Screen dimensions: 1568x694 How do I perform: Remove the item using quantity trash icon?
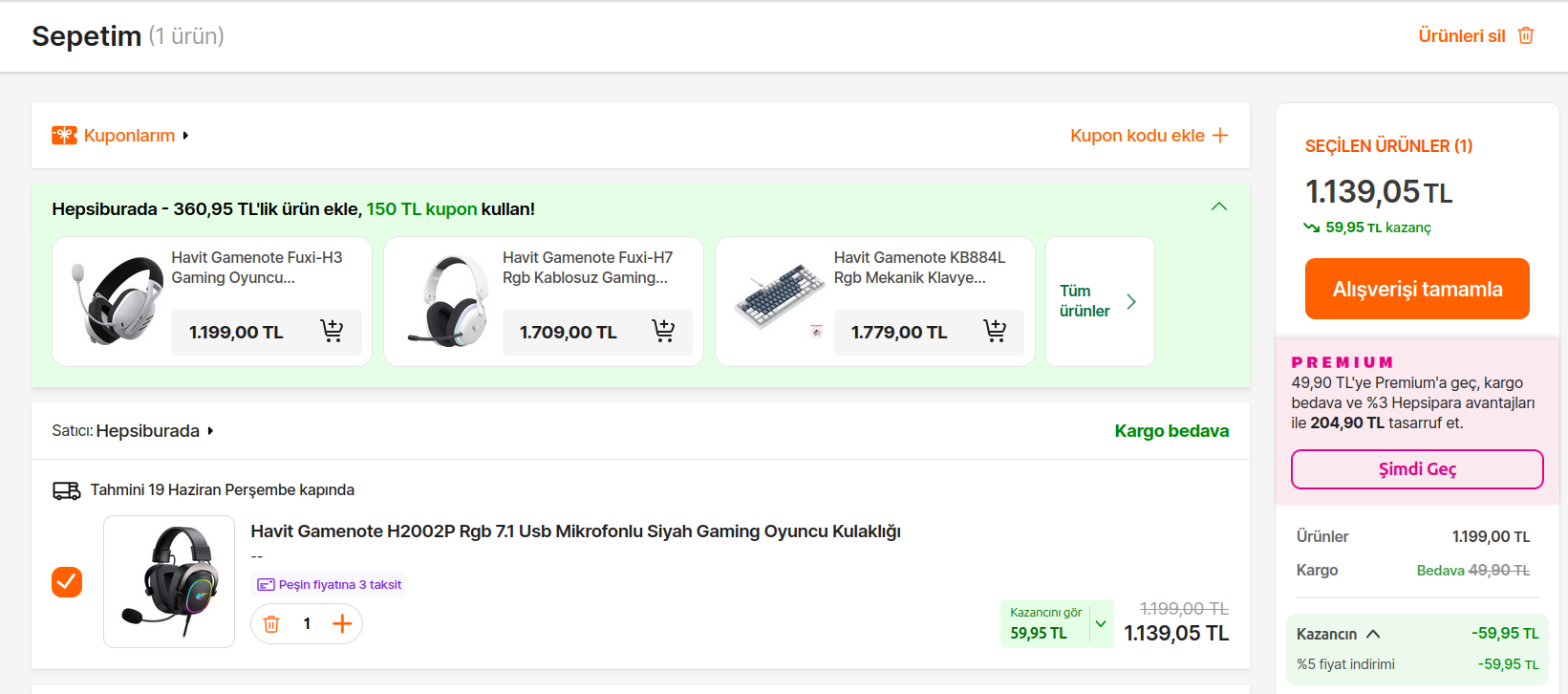pos(271,624)
